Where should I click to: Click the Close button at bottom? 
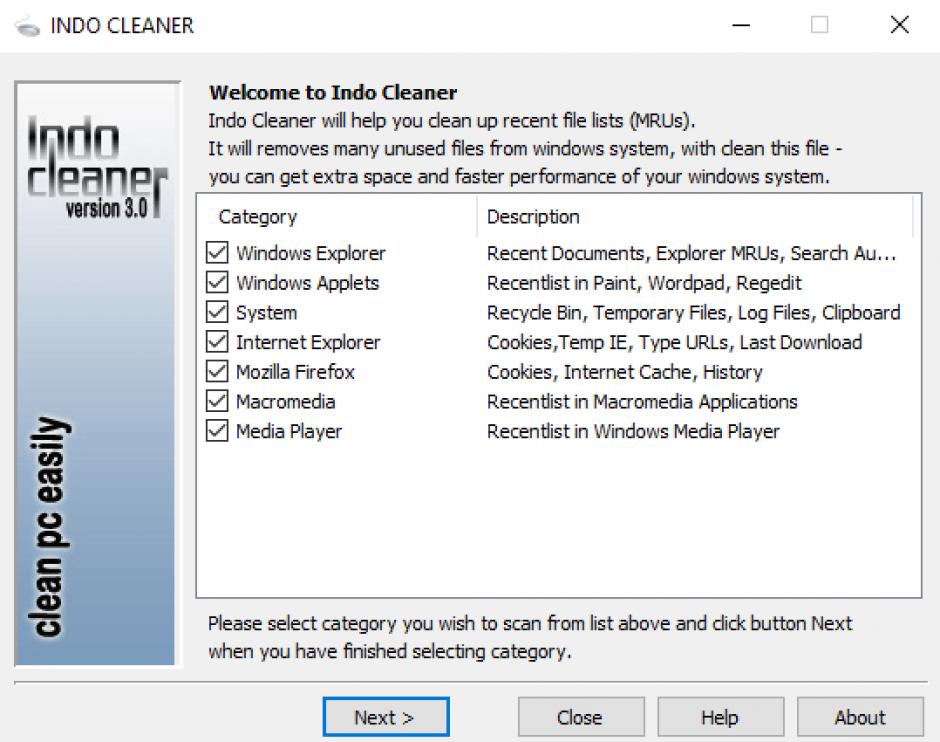(579, 717)
